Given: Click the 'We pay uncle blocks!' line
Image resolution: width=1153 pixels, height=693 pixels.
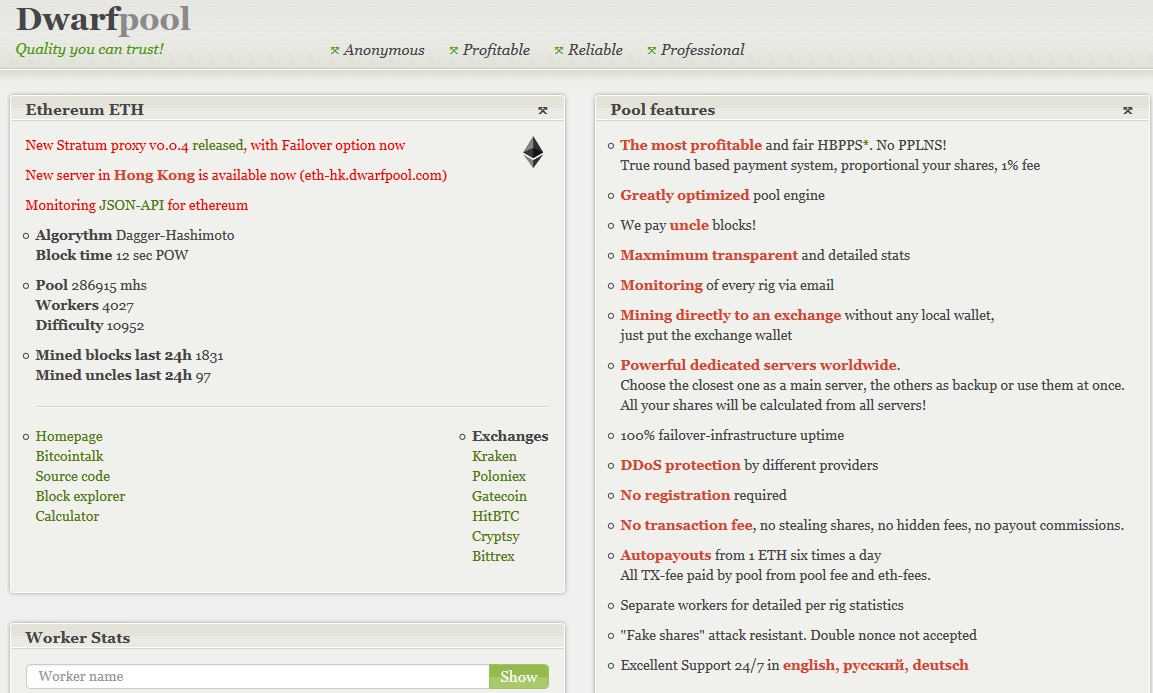Looking at the screenshot, I should click(688, 225).
